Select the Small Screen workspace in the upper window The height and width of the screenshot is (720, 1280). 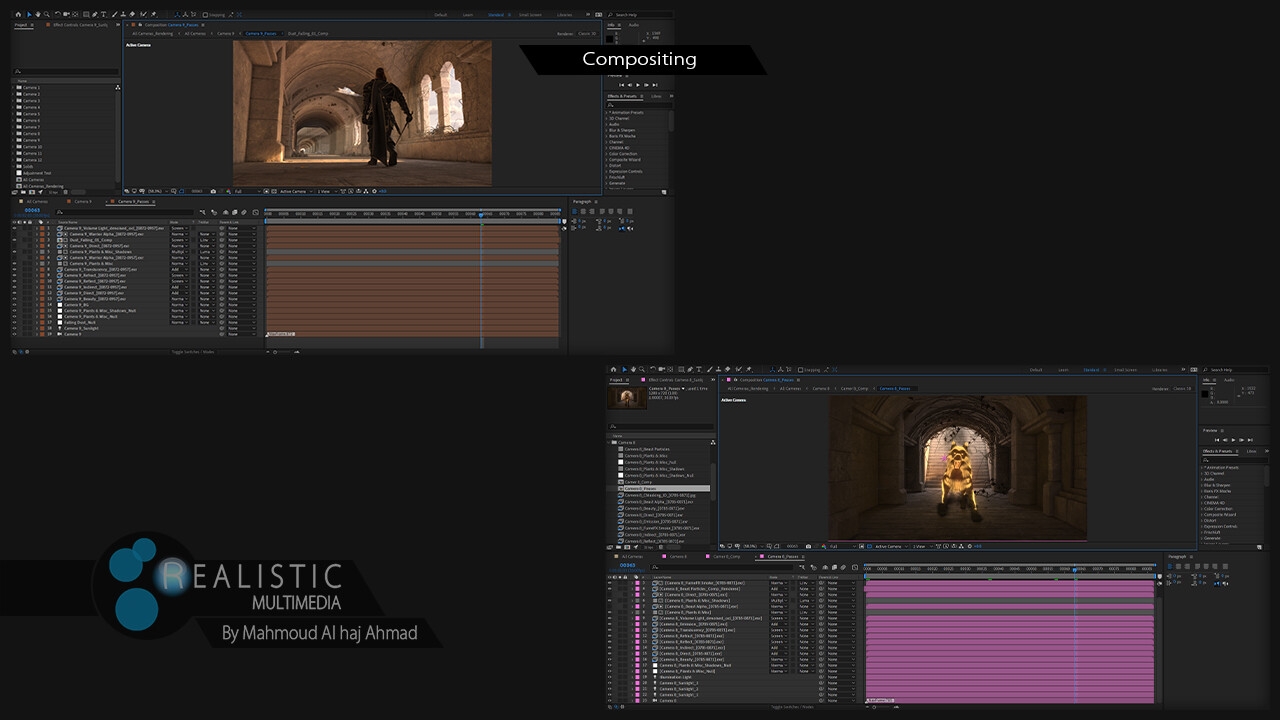coord(530,15)
